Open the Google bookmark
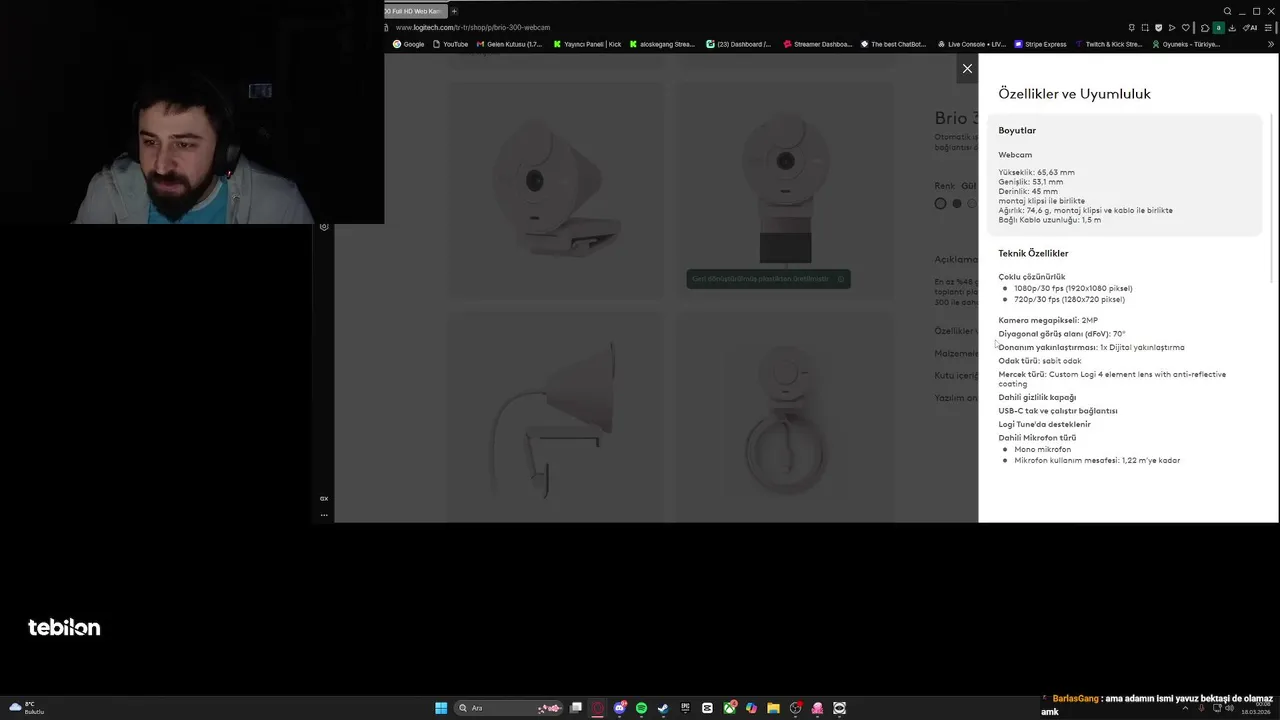Screen dimensions: 1280x720 click(409, 44)
